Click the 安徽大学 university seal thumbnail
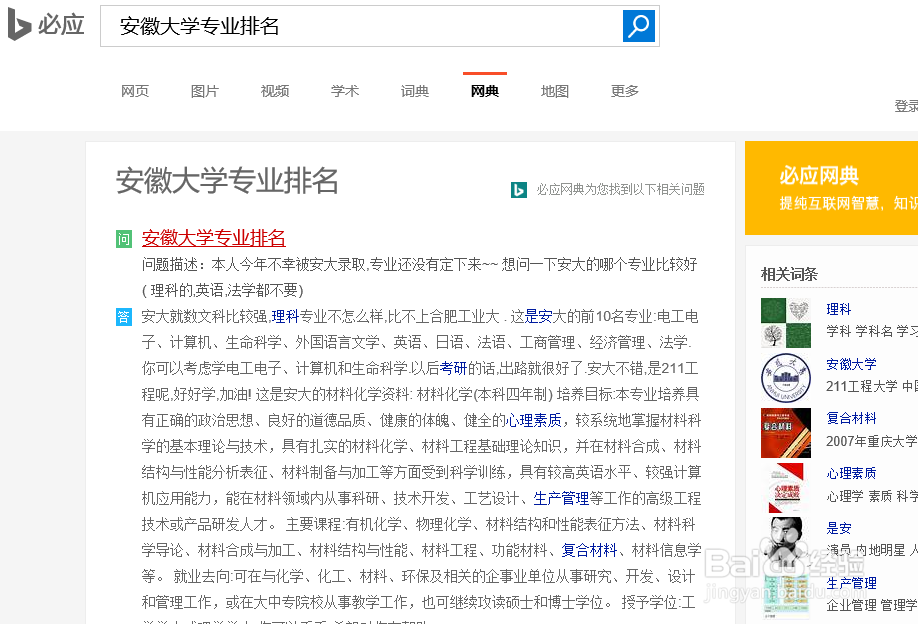This screenshot has height=624, width=918. (x=786, y=378)
